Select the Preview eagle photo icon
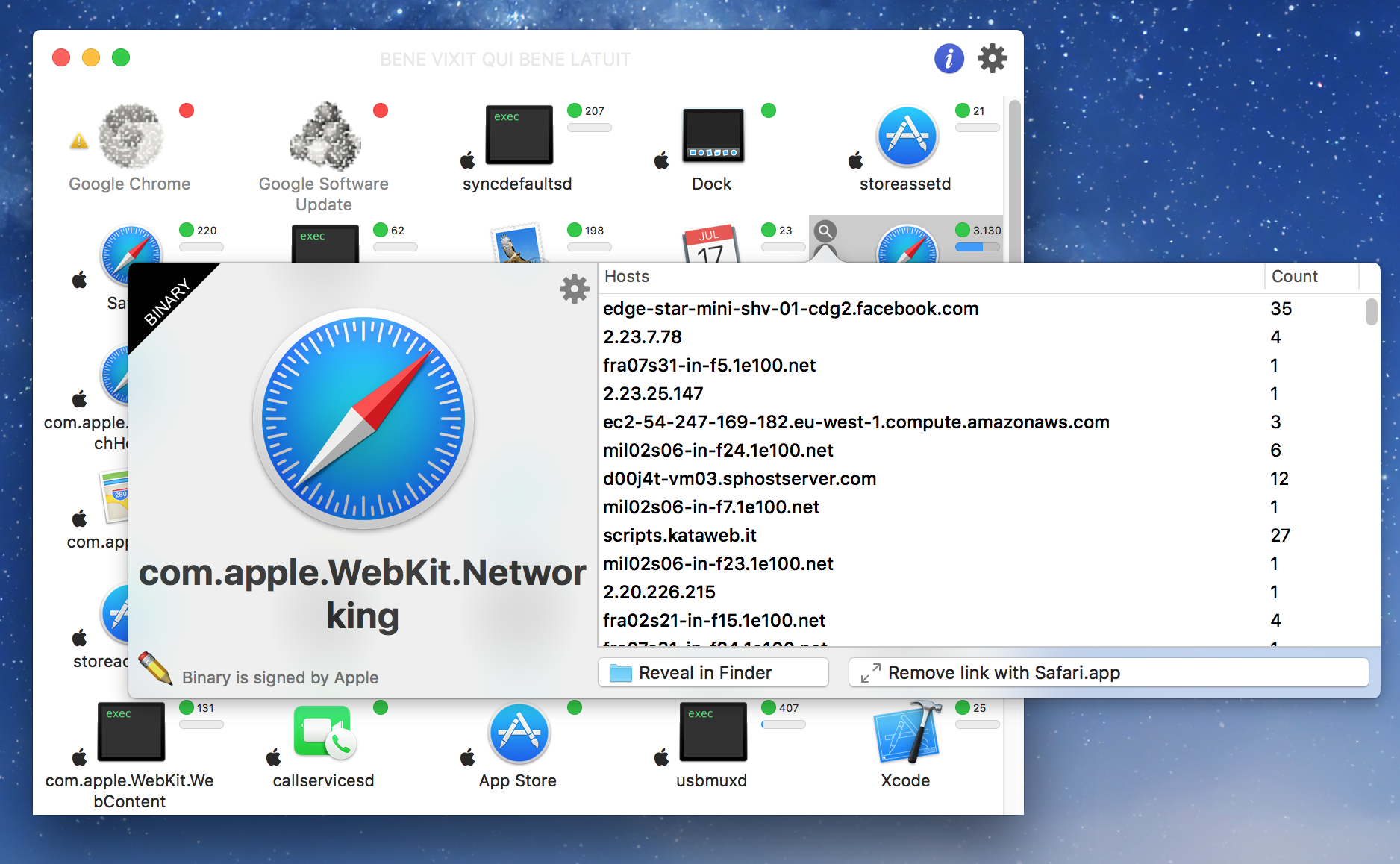Screen dimensions: 1400x864 518,244
